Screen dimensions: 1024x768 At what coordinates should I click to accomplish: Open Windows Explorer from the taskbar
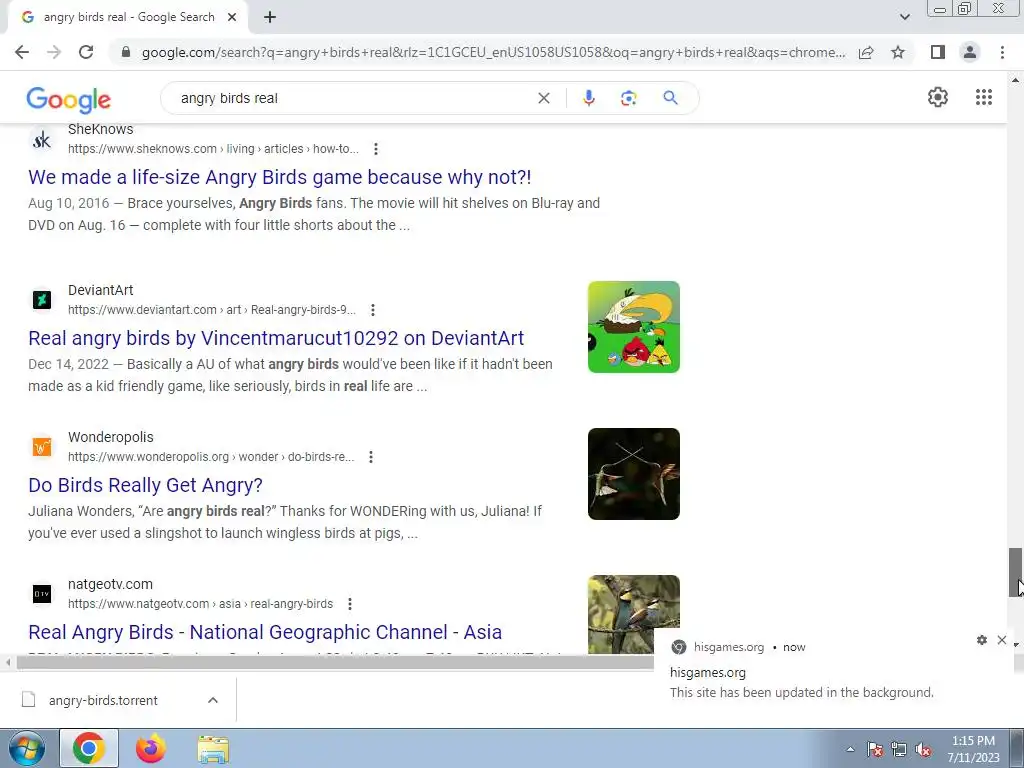[x=213, y=749]
